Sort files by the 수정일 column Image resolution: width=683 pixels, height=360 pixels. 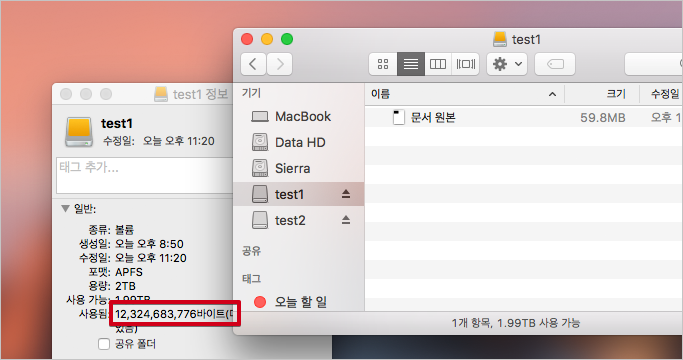pyautogui.click(x=661, y=94)
